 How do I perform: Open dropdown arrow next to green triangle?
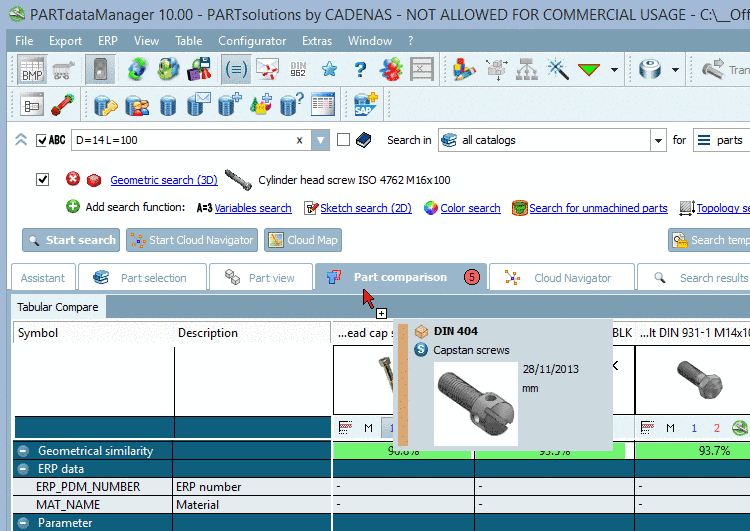pos(615,70)
